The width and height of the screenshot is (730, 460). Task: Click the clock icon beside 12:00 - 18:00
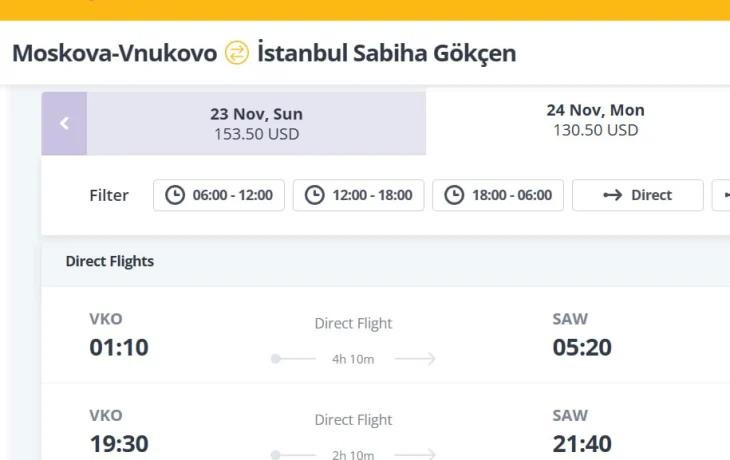pyautogui.click(x=315, y=195)
